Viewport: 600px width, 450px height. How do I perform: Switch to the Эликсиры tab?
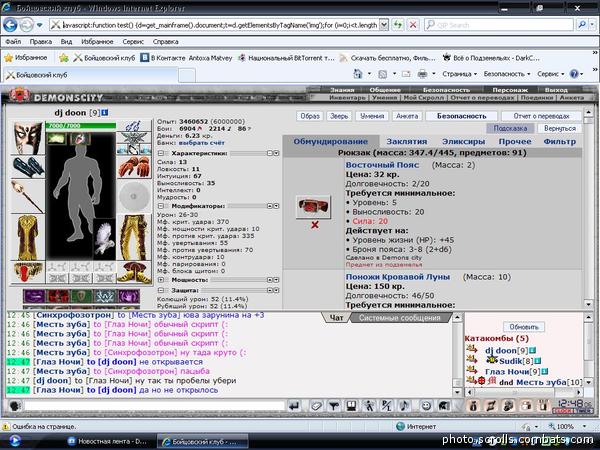pos(463,142)
